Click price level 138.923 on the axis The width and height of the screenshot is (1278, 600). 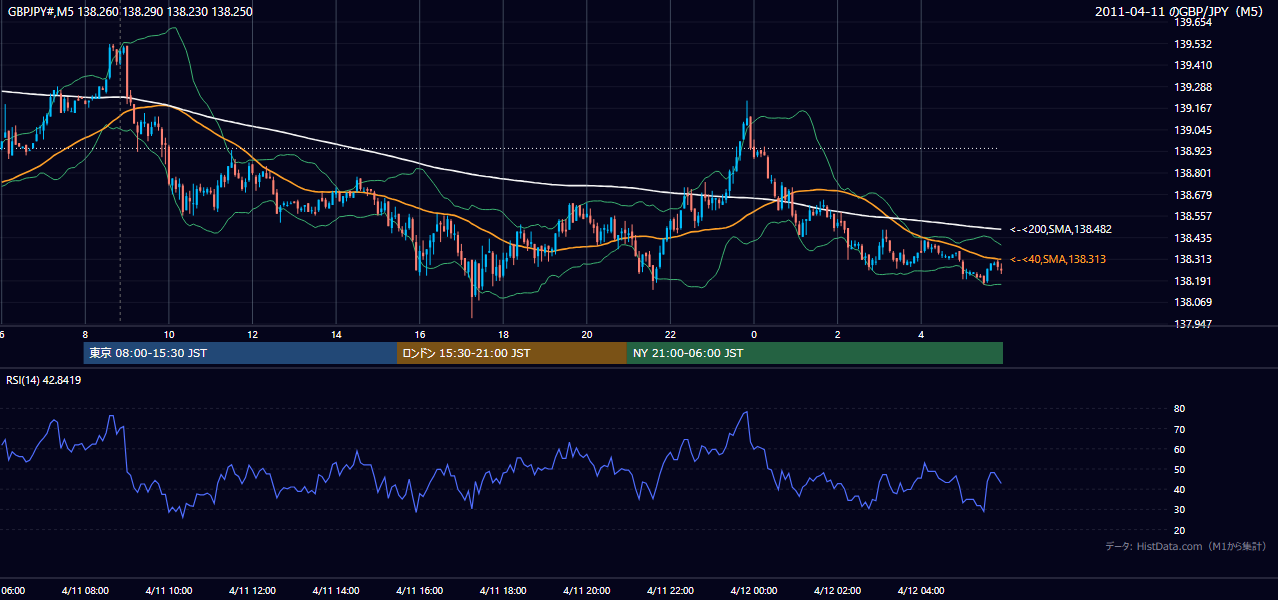(x=1193, y=151)
